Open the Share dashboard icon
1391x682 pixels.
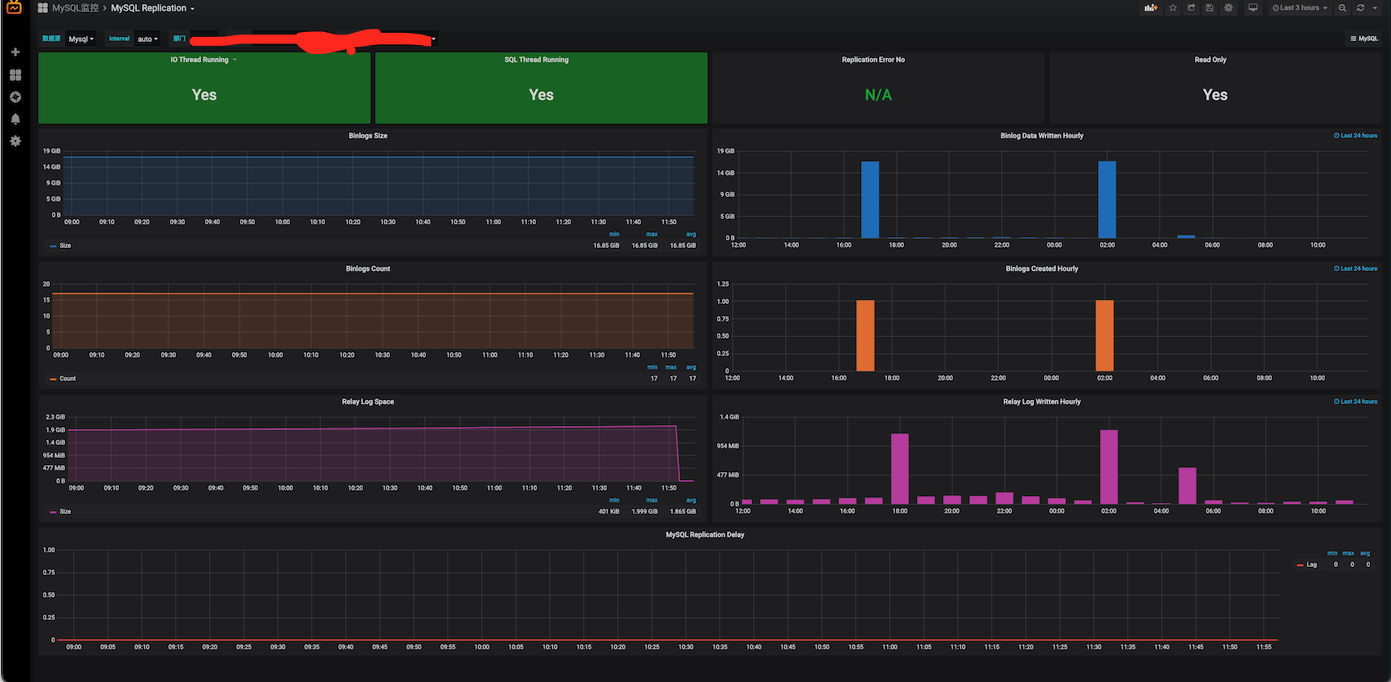[1191, 8]
